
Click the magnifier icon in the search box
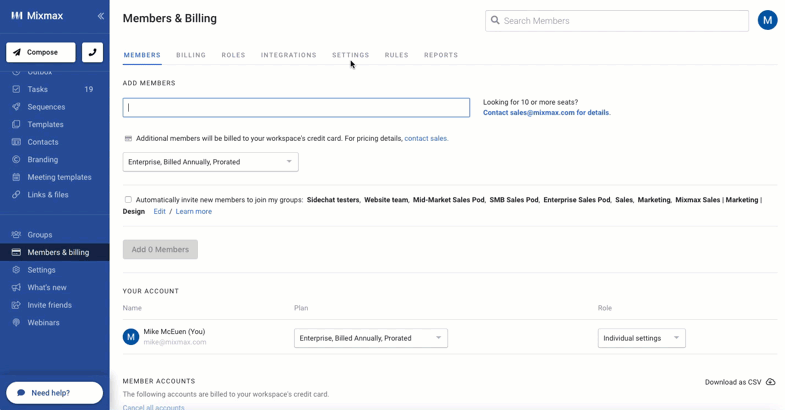click(x=495, y=21)
